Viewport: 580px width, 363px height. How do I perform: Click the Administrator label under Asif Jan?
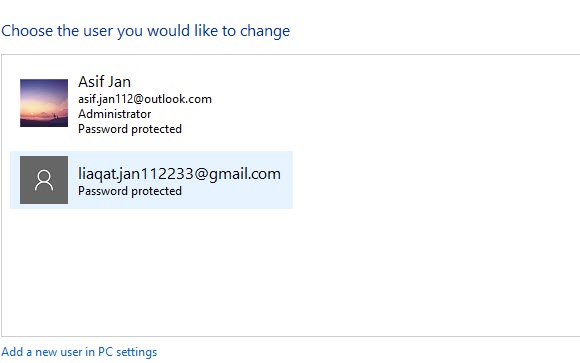[114, 114]
